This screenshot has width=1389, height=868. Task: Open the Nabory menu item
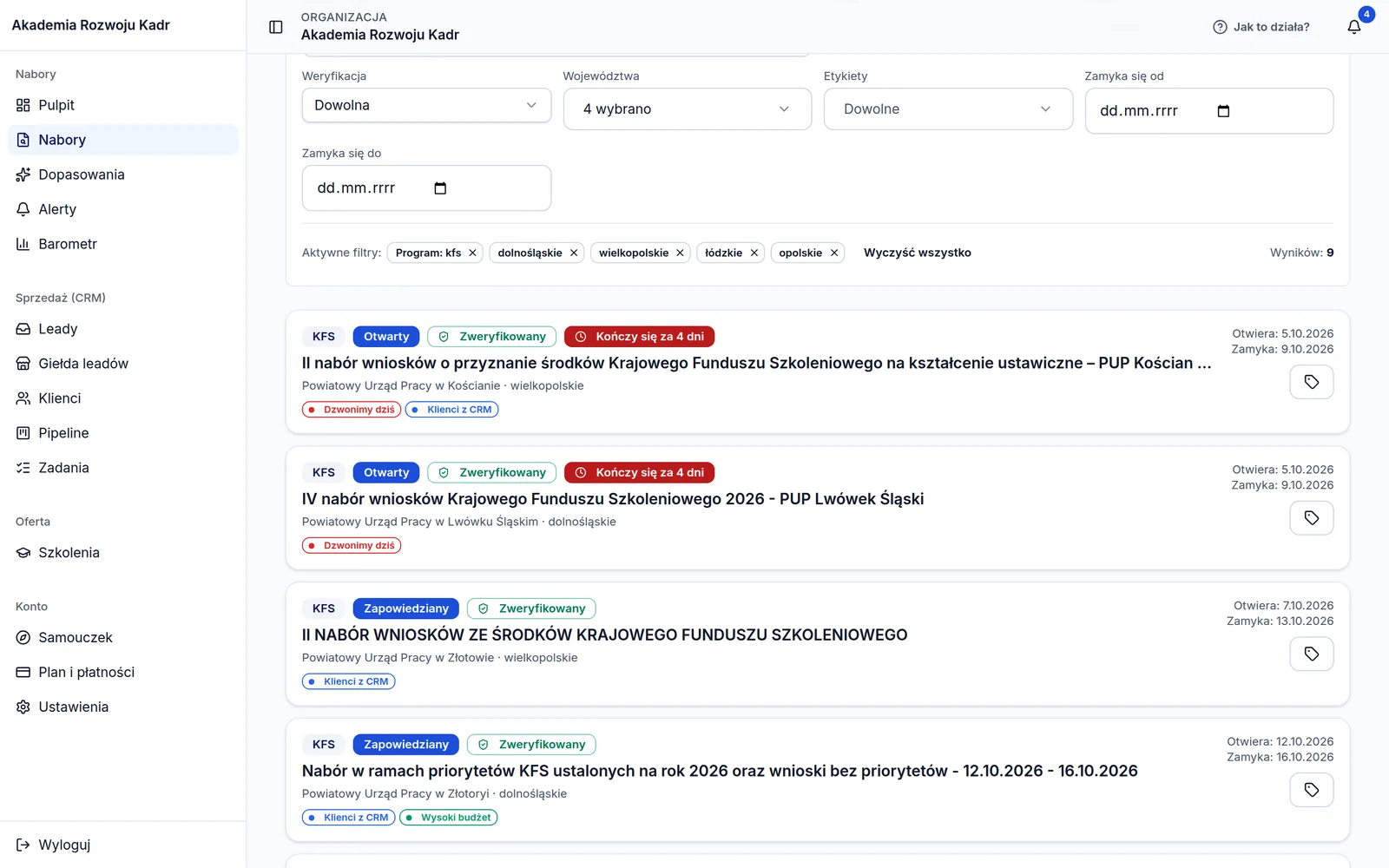(x=123, y=140)
